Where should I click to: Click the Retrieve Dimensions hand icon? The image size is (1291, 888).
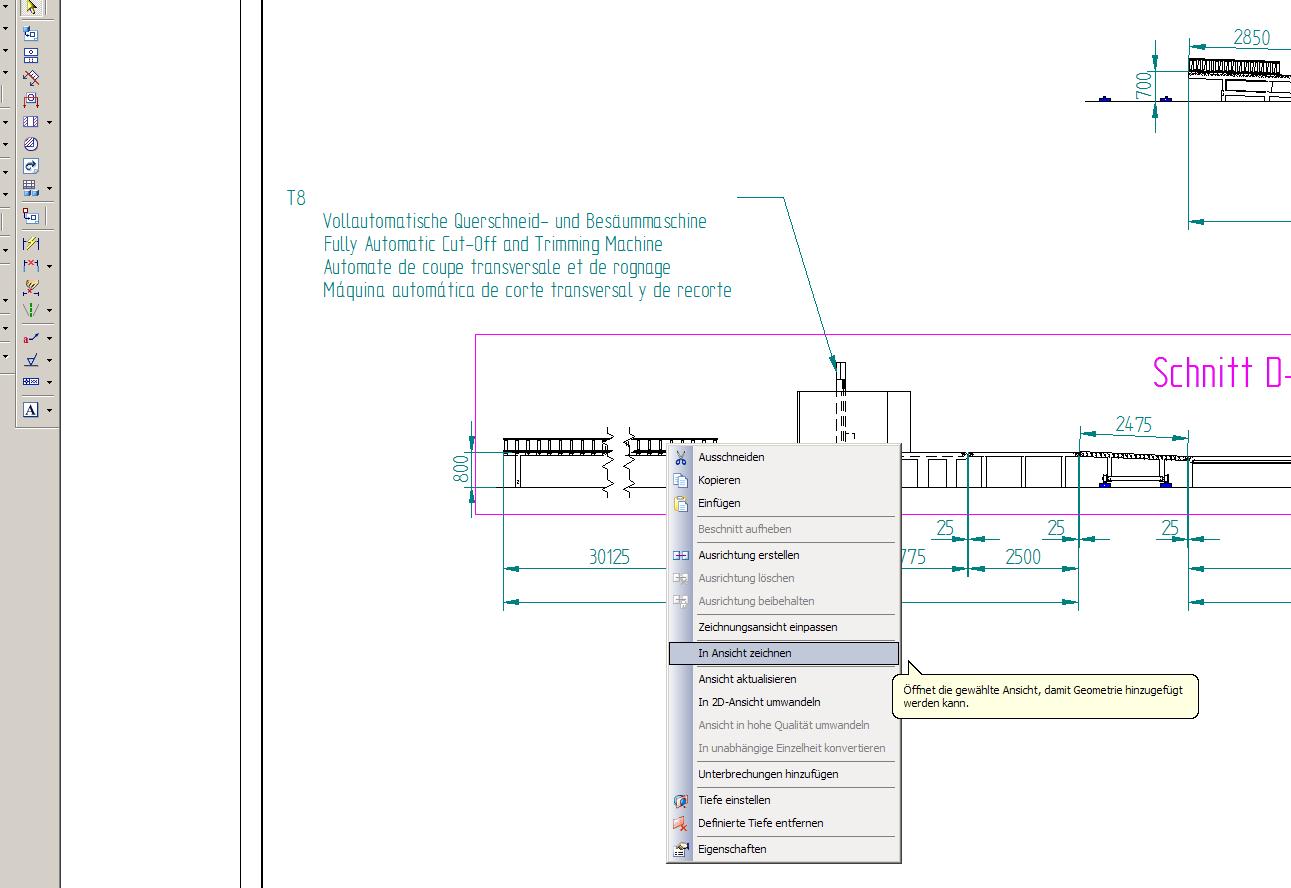tap(31, 287)
